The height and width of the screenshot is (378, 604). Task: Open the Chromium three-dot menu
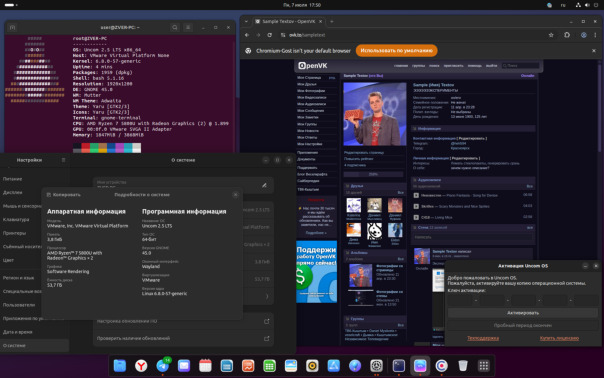[595, 35]
